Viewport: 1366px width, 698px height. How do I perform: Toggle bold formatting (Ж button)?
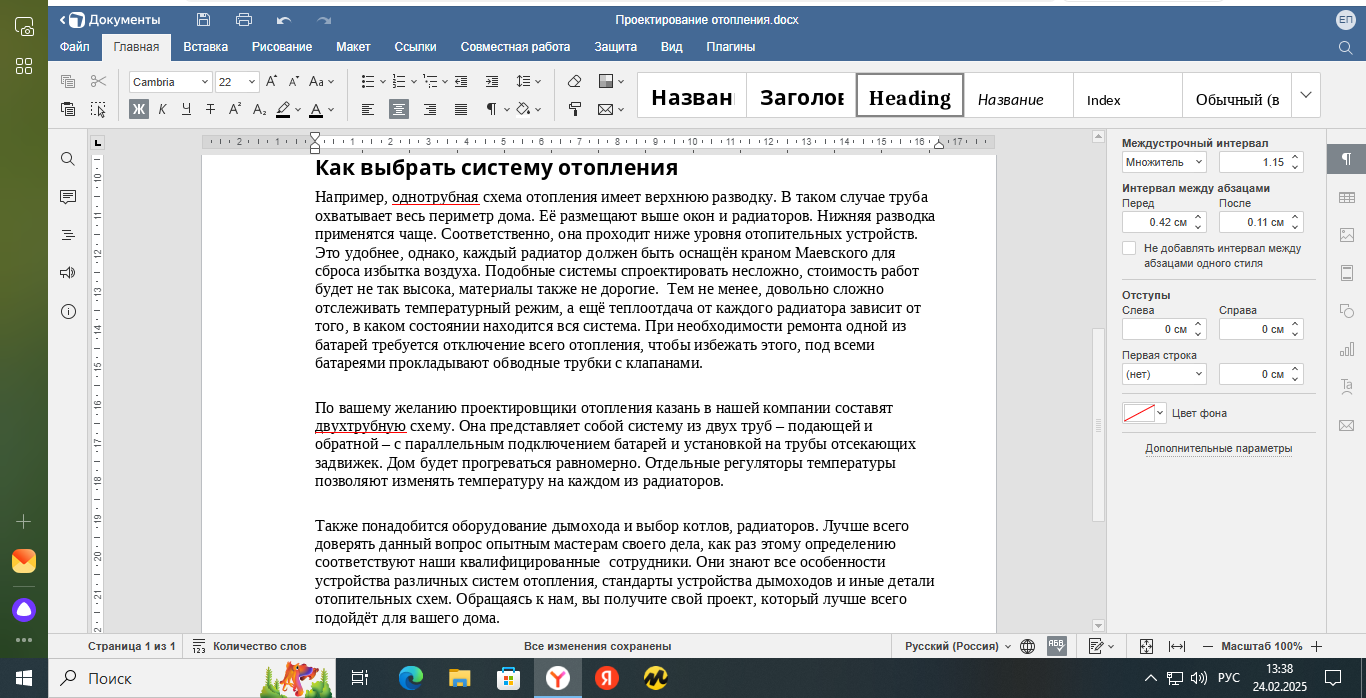point(139,109)
